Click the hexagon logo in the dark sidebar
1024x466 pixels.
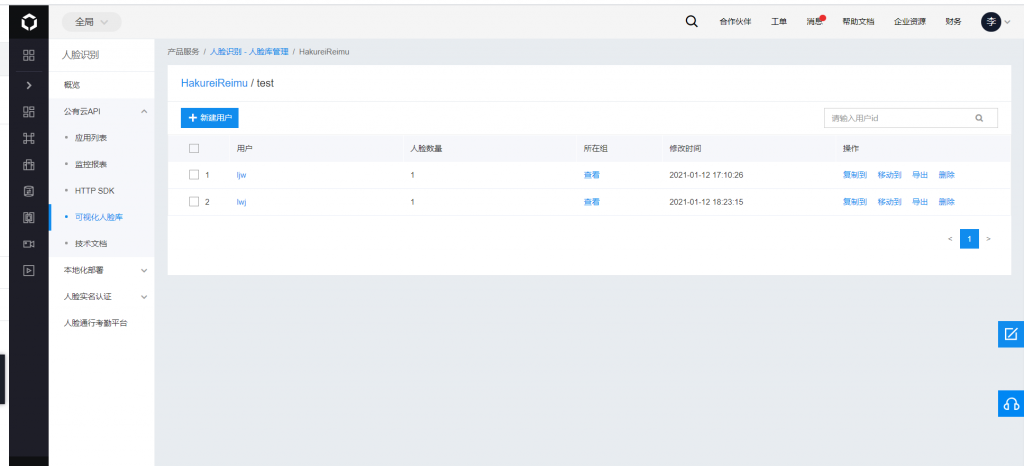click(29, 23)
